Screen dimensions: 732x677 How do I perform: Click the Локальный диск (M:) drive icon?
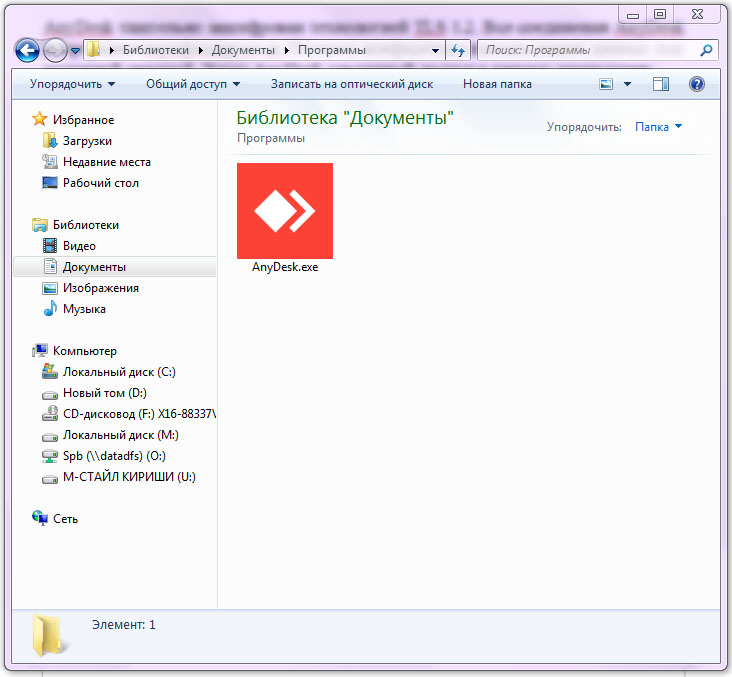pyautogui.click(x=49, y=437)
